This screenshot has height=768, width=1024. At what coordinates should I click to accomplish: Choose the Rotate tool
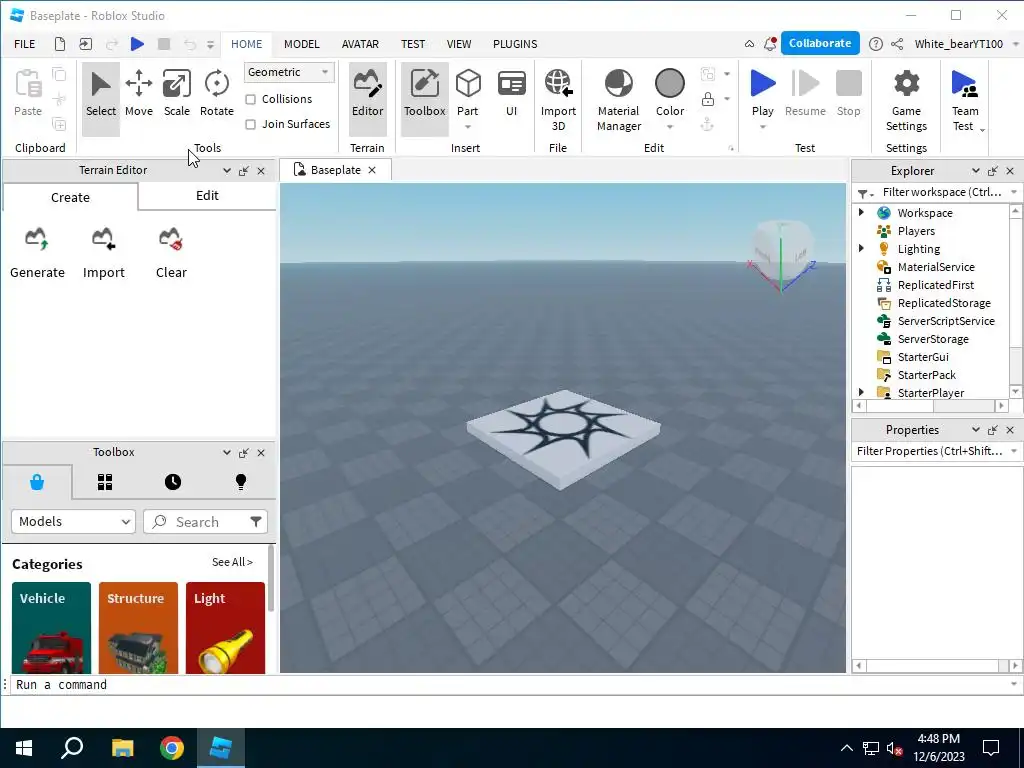pyautogui.click(x=217, y=94)
